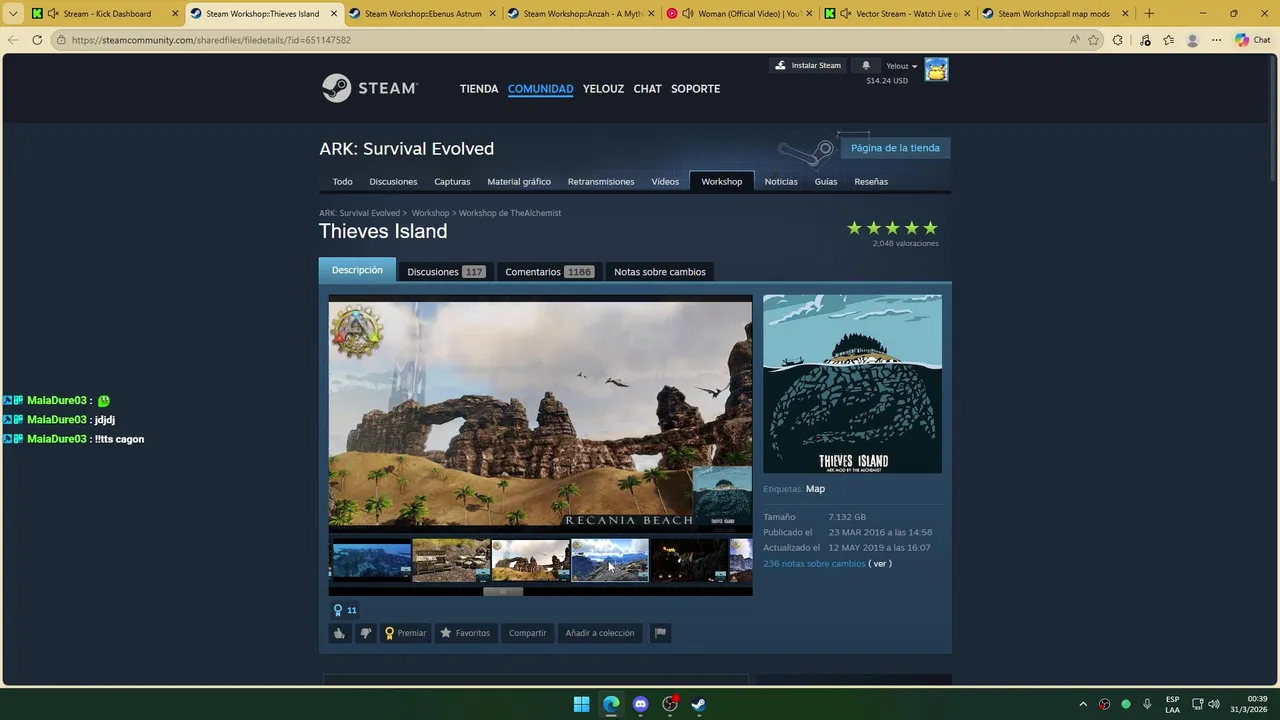Click the browser address bar
The height and width of the screenshot is (720, 1280).
click(x=560, y=40)
